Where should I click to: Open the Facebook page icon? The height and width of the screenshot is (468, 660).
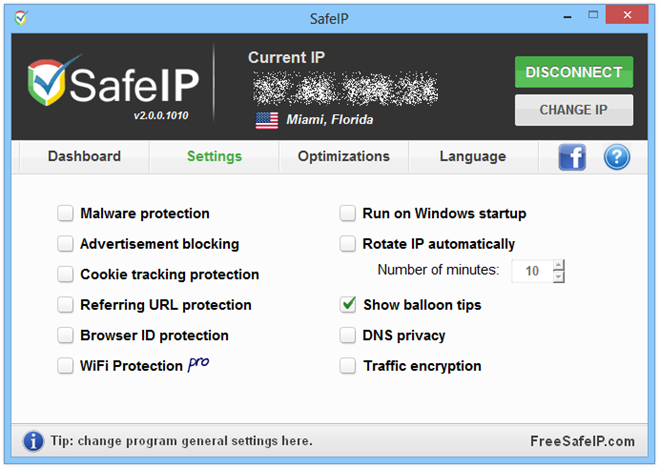pyautogui.click(x=572, y=157)
